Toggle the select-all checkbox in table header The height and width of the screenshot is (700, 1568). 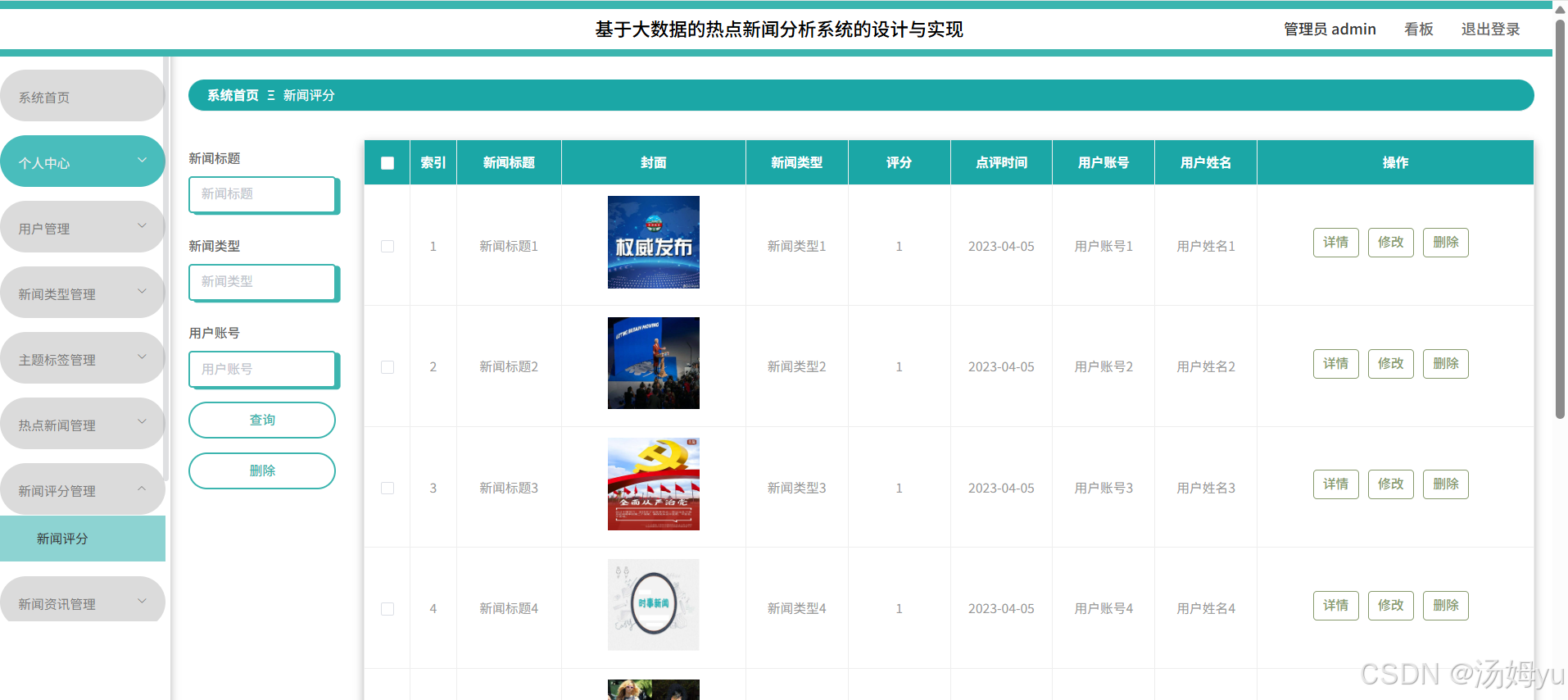(387, 163)
